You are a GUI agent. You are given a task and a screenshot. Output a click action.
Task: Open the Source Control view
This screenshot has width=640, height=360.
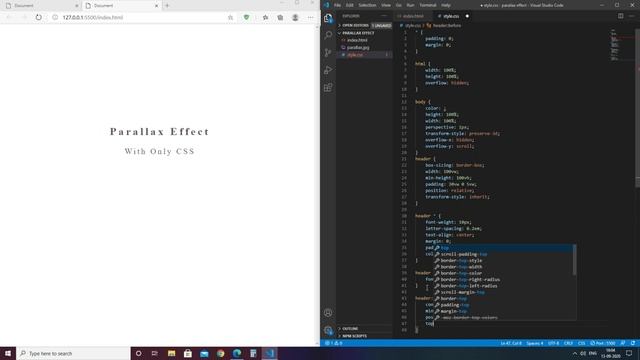point(328,53)
